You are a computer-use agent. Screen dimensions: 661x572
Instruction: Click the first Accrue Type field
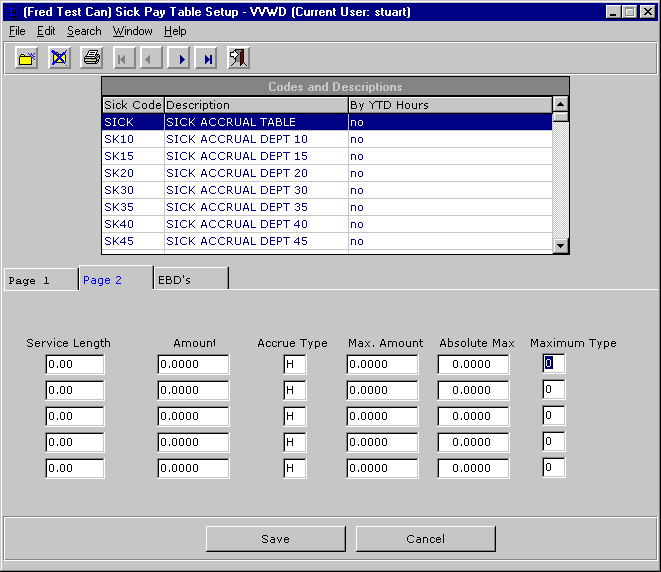[294, 364]
